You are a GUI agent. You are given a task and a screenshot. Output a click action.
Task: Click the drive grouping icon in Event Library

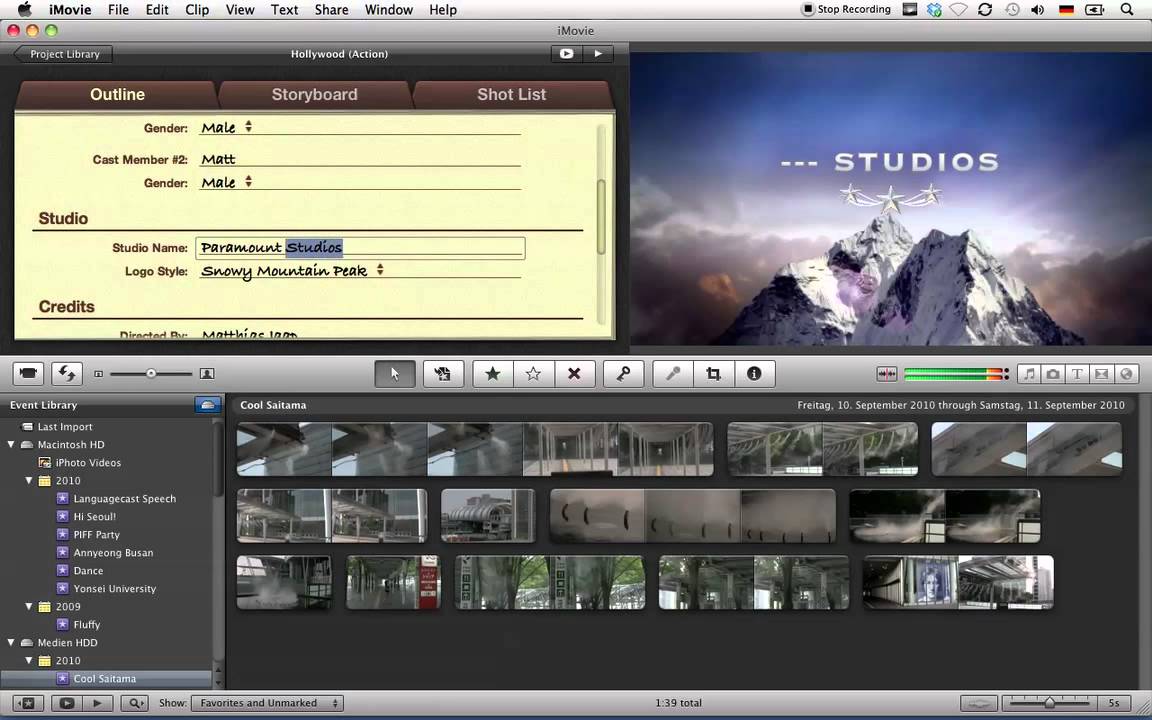(208, 405)
